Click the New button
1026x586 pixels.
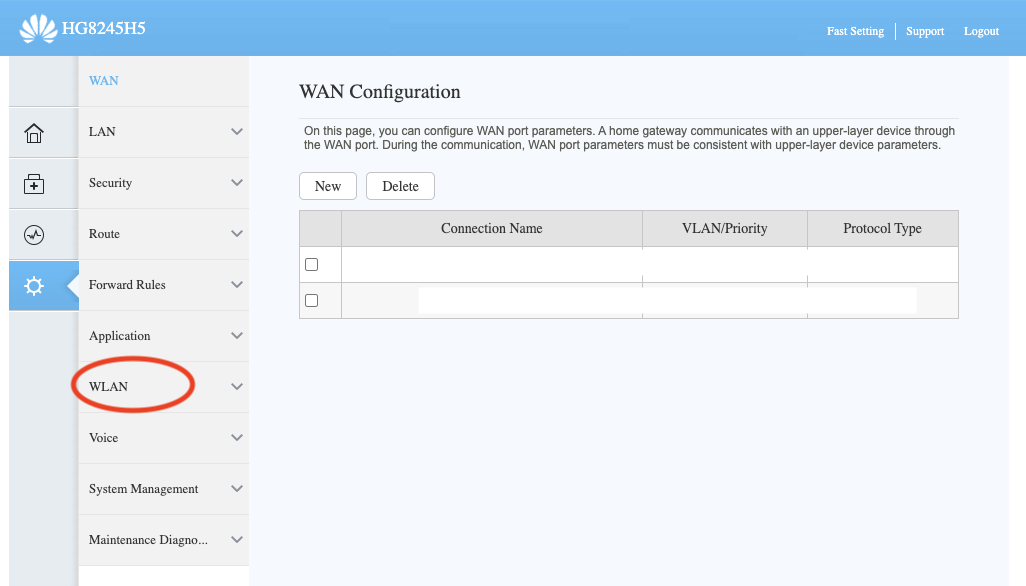328,186
